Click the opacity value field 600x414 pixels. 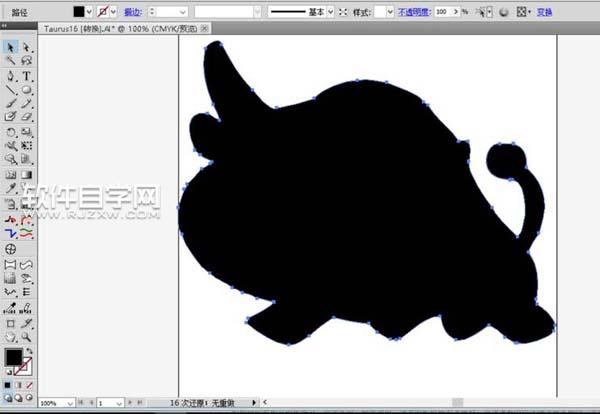click(443, 12)
